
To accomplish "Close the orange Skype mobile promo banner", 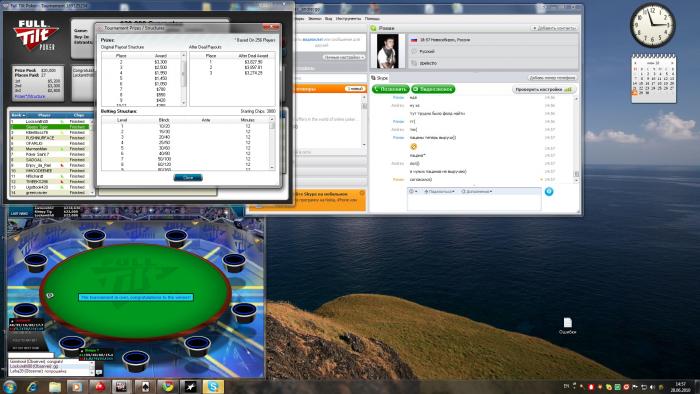I will click(x=362, y=193).
